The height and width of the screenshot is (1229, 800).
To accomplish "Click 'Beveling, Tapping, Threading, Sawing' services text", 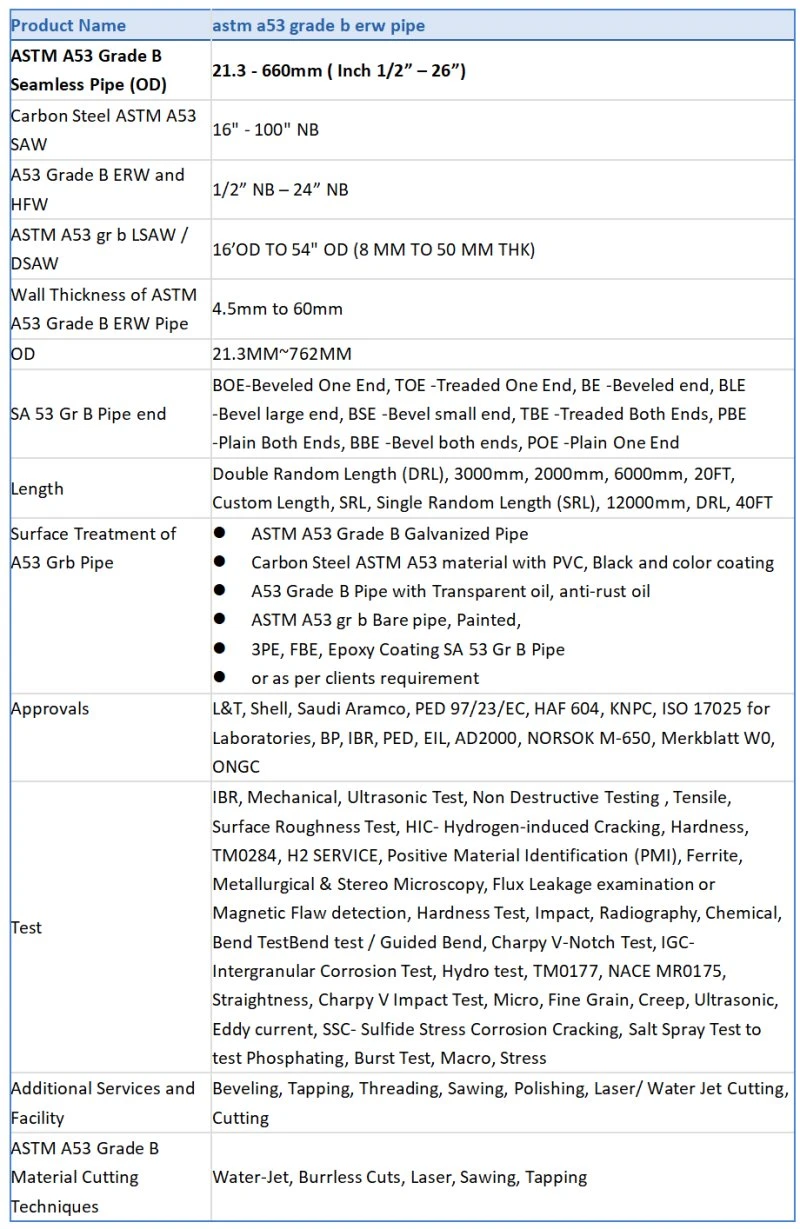I will click(x=500, y=1103).
